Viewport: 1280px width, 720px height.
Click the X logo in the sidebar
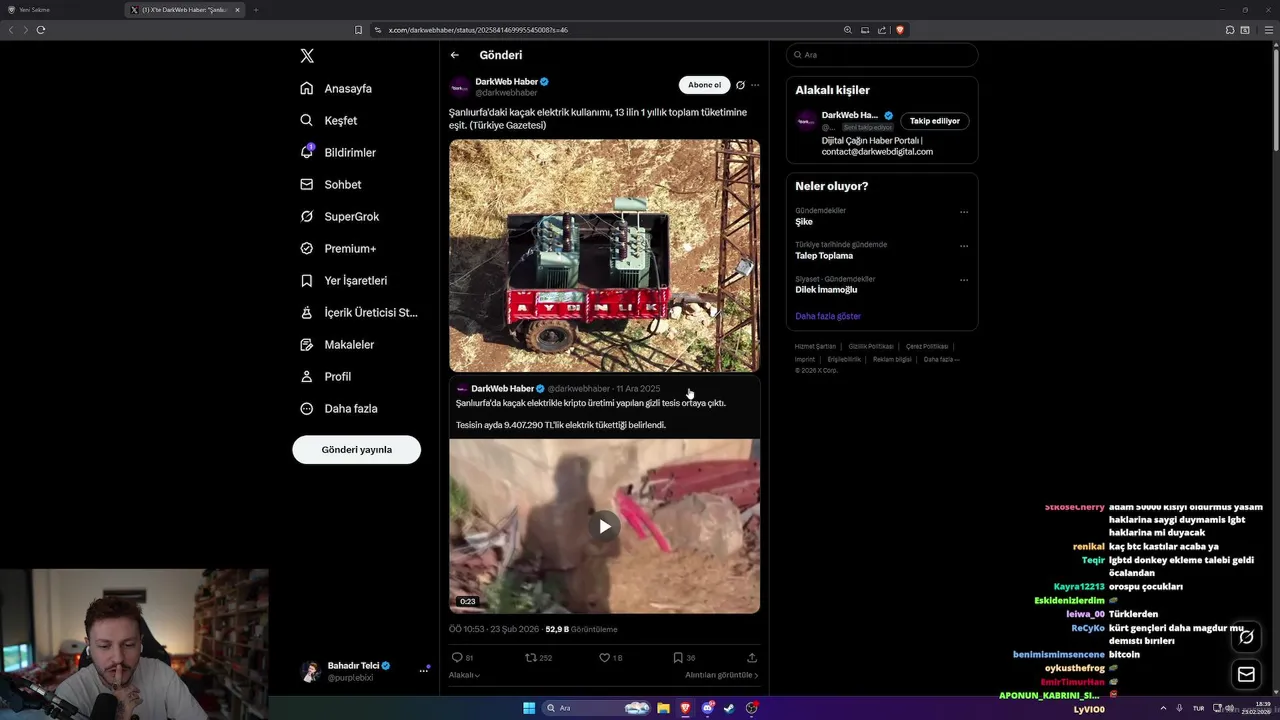[x=307, y=56]
